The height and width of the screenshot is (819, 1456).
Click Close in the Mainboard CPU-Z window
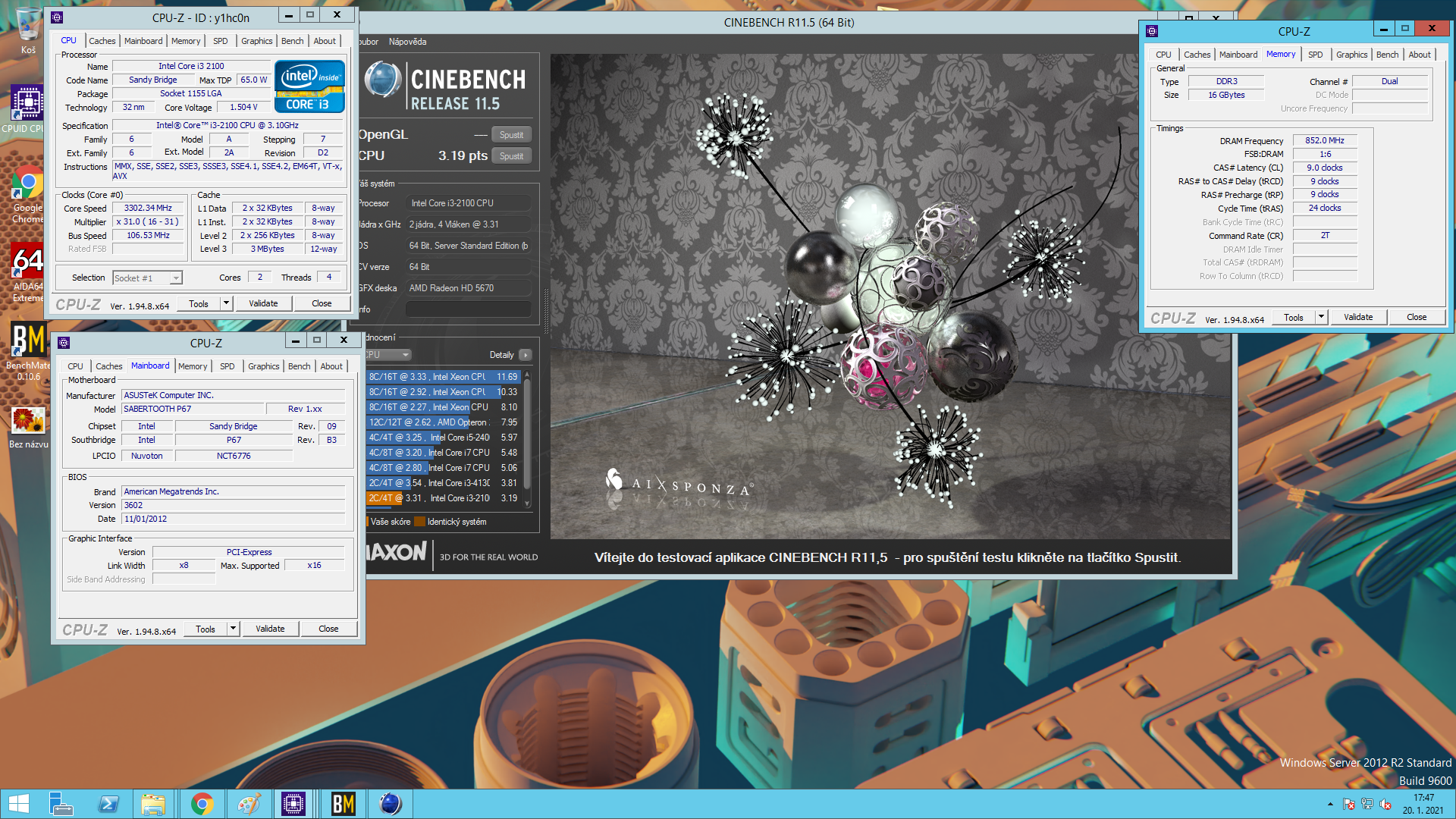pos(328,629)
